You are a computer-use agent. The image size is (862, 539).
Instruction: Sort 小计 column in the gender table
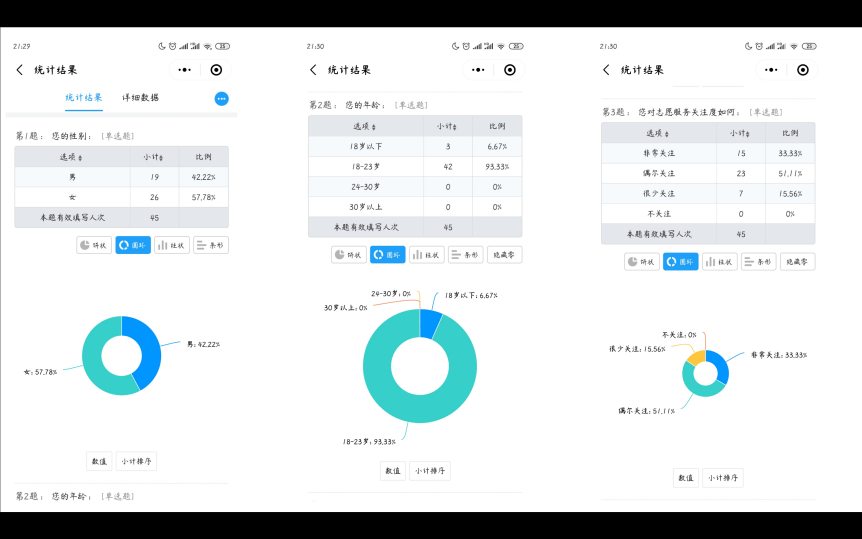pos(155,156)
